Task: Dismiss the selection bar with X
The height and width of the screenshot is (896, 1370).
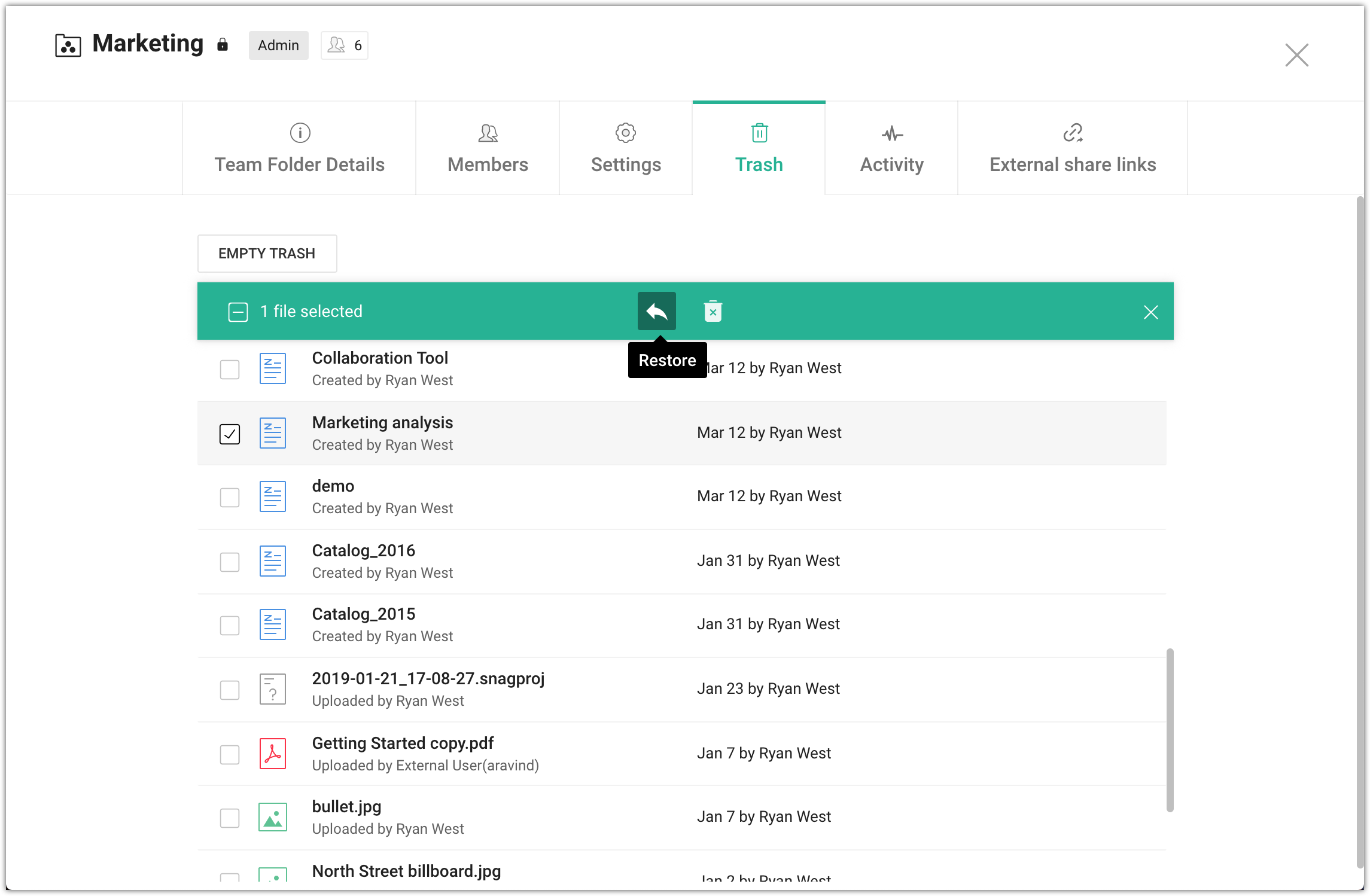Action: pos(1150,312)
